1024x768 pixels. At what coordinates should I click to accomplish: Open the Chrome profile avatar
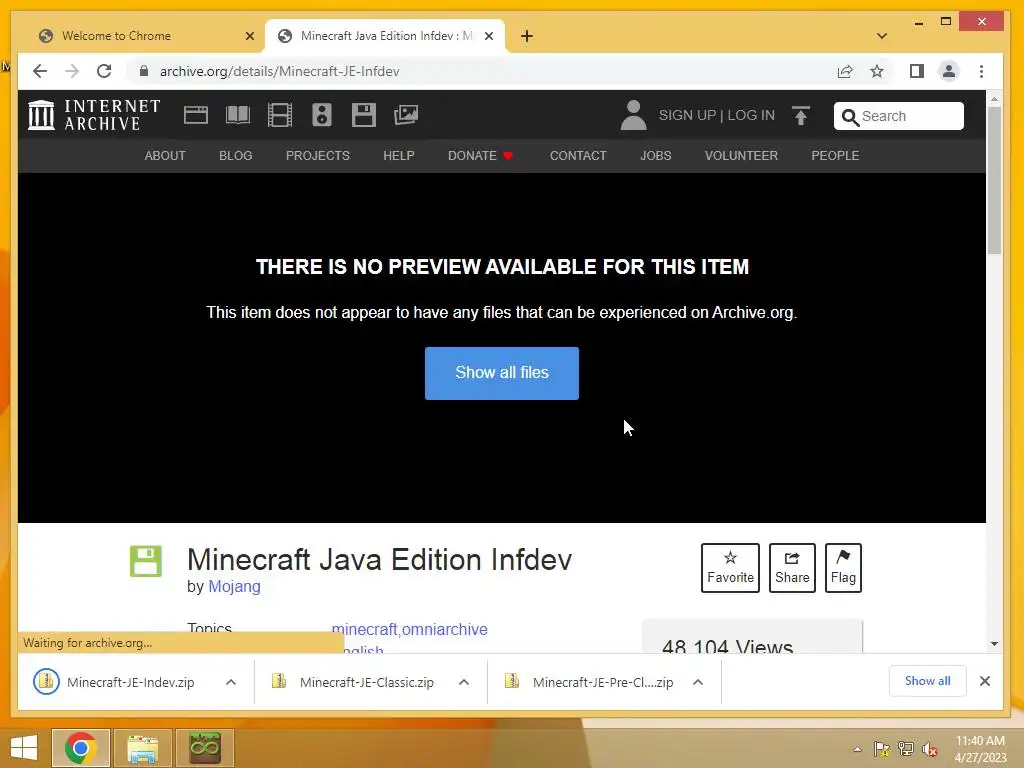949,71
